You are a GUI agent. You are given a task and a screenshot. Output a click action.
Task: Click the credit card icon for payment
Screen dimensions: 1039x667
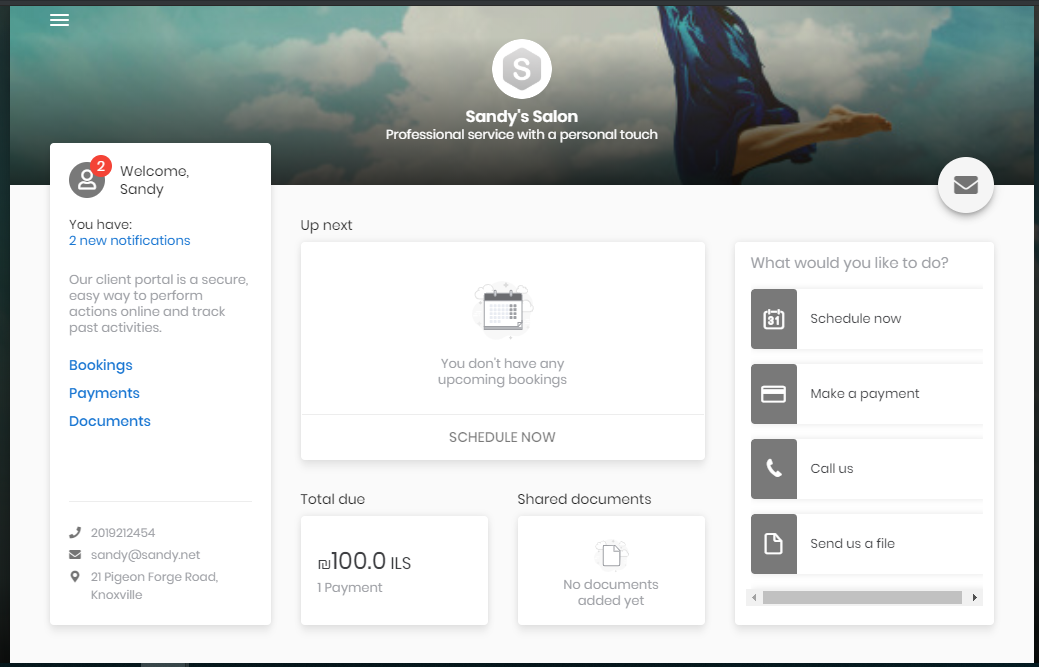773,393
